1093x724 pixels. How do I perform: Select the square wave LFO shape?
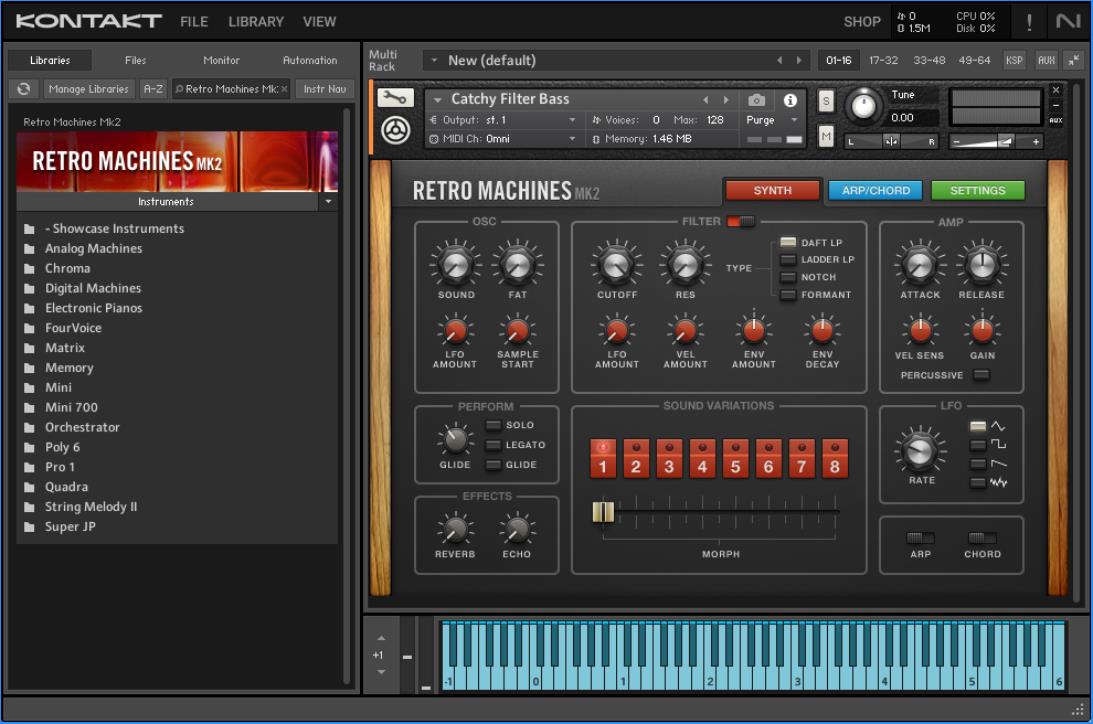978,444
